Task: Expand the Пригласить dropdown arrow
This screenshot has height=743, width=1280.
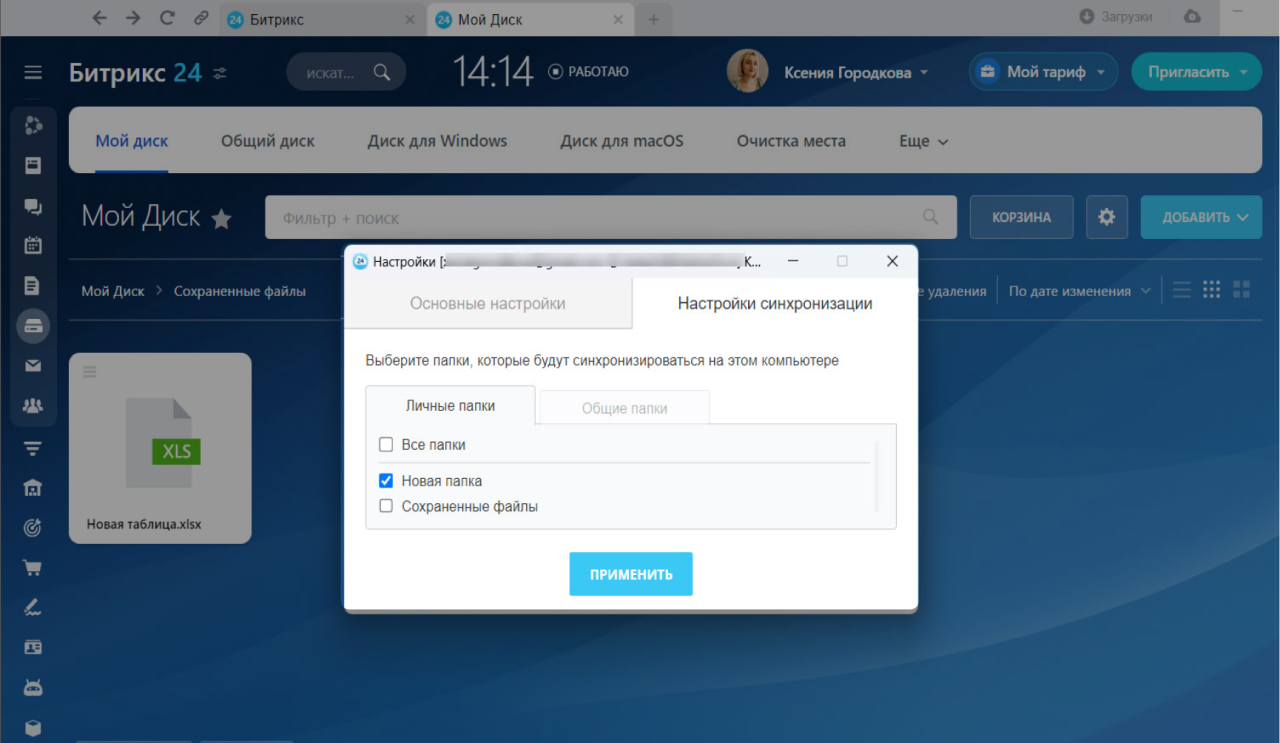Action: click(1243, 72)
